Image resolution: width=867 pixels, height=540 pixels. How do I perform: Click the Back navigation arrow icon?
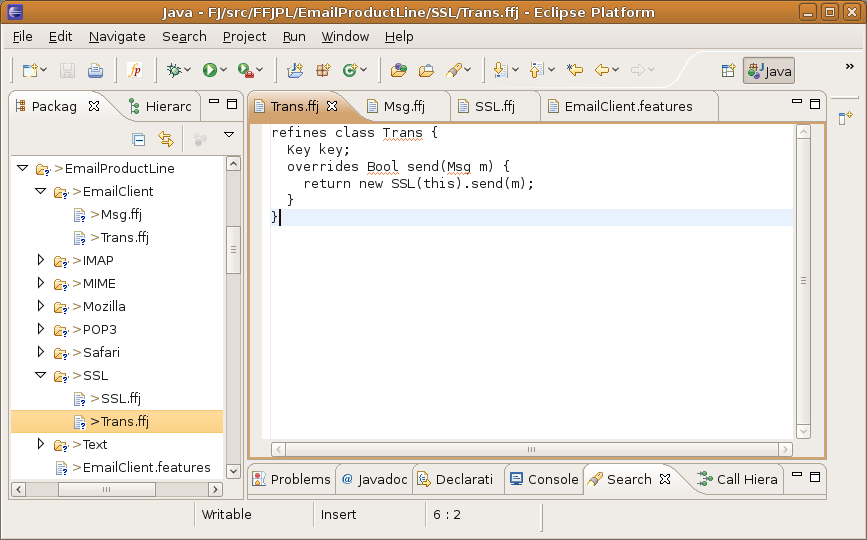click(x=602, y=70)
